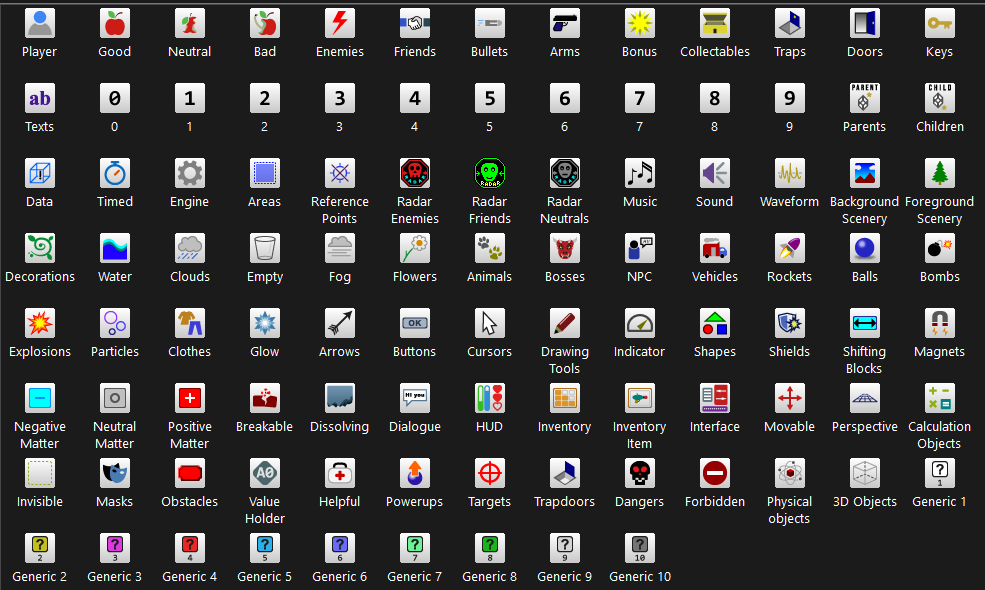985x590 pixels.
Task: Pick the Music notes icon
Action: pos(639,173)
